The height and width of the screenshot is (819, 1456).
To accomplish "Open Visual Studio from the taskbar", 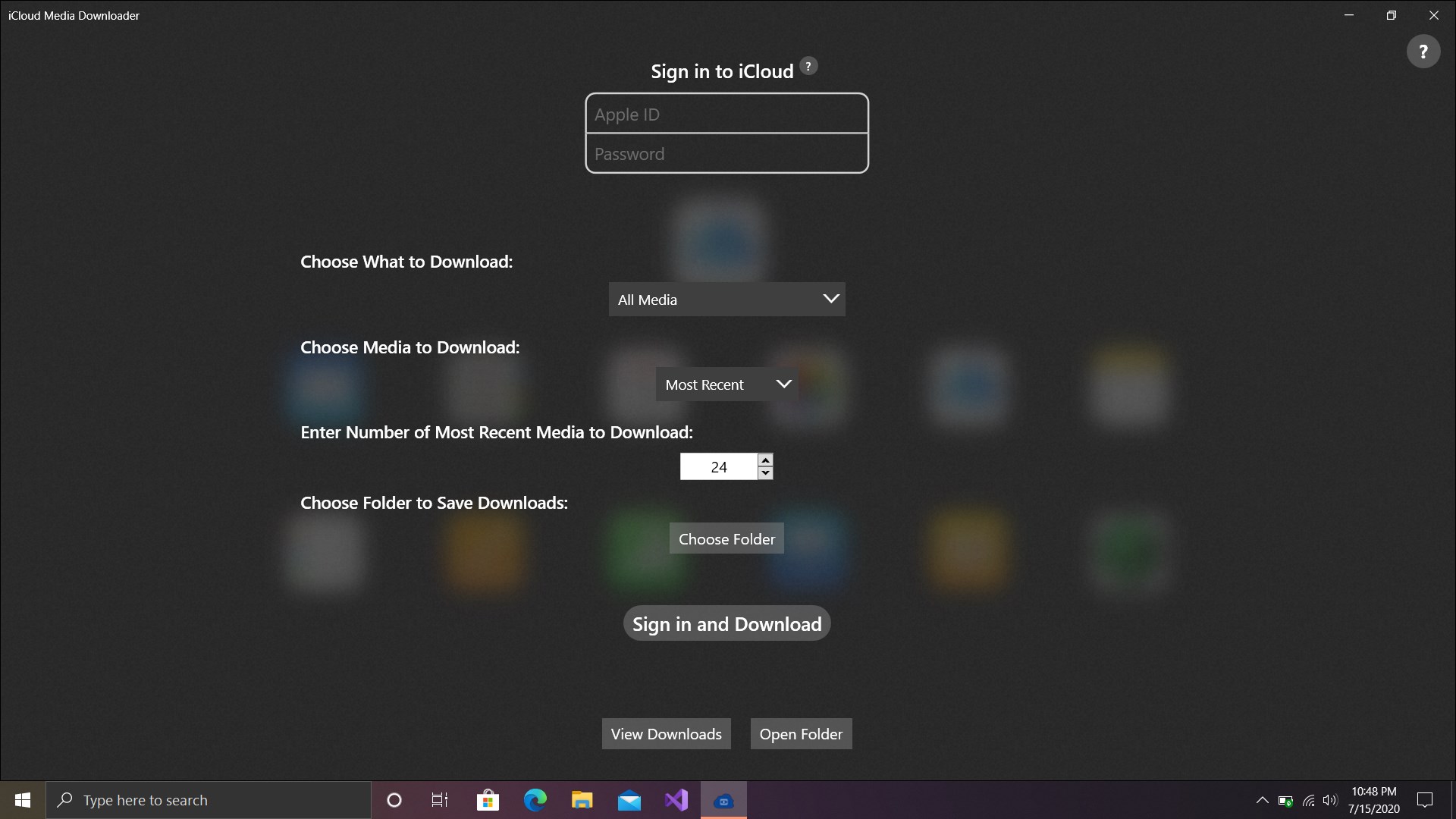I will coord(676,800).
